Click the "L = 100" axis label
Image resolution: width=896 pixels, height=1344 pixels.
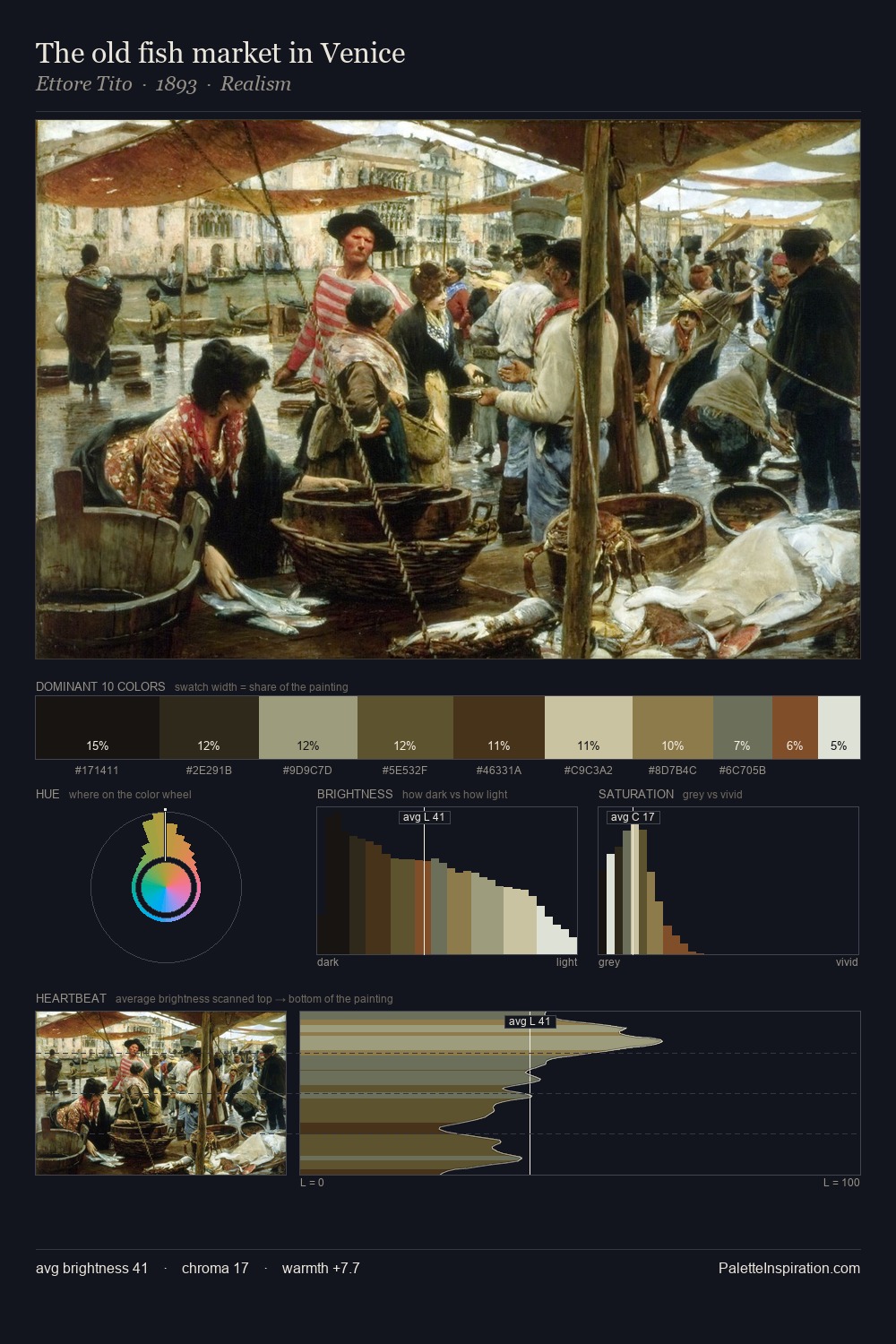pos(841,1183)
